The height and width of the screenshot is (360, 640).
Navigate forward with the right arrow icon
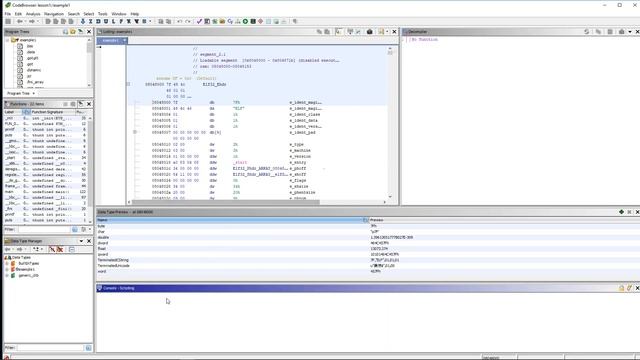coord(32,21)
